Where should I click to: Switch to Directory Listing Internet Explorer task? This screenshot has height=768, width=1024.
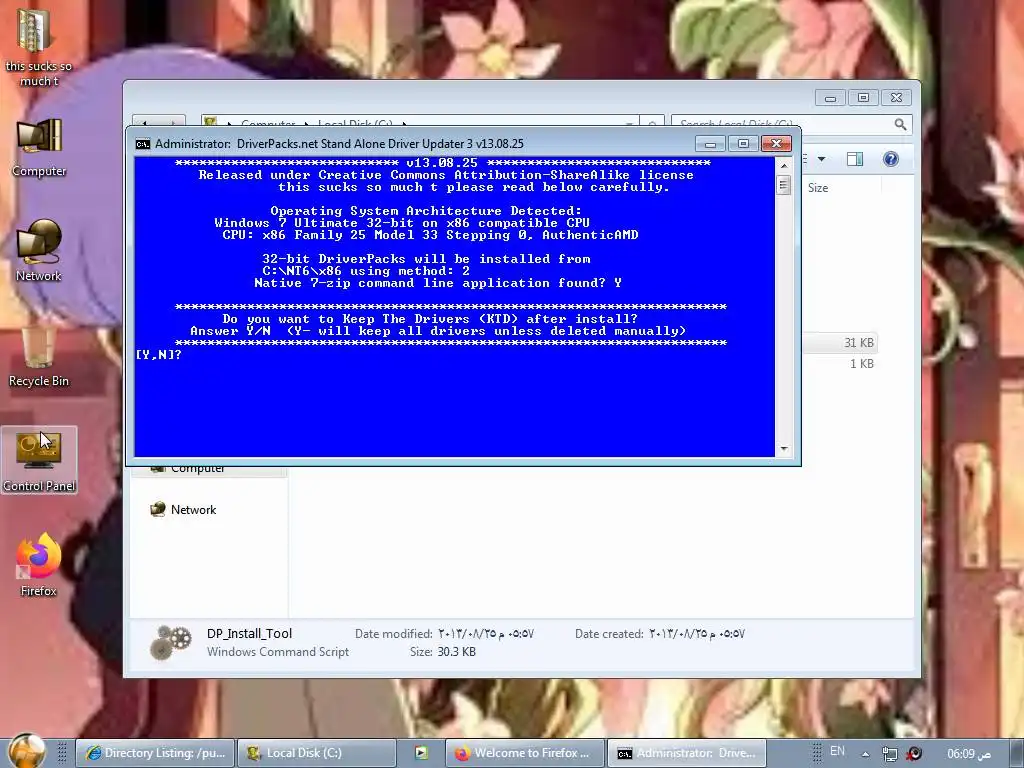pyautogui.click(x=155, y=753)
